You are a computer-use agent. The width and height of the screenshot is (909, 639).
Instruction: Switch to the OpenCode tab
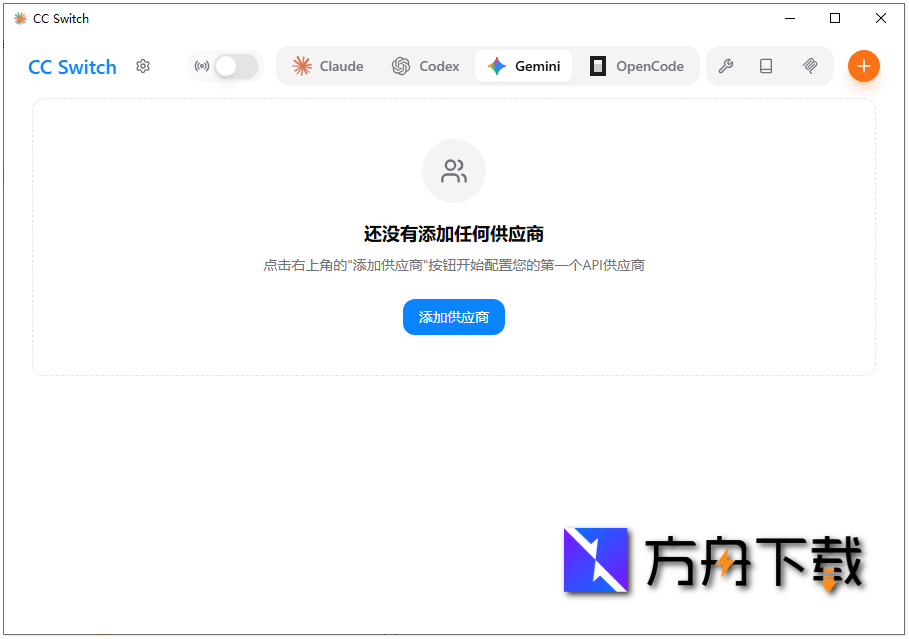[637, 66]
